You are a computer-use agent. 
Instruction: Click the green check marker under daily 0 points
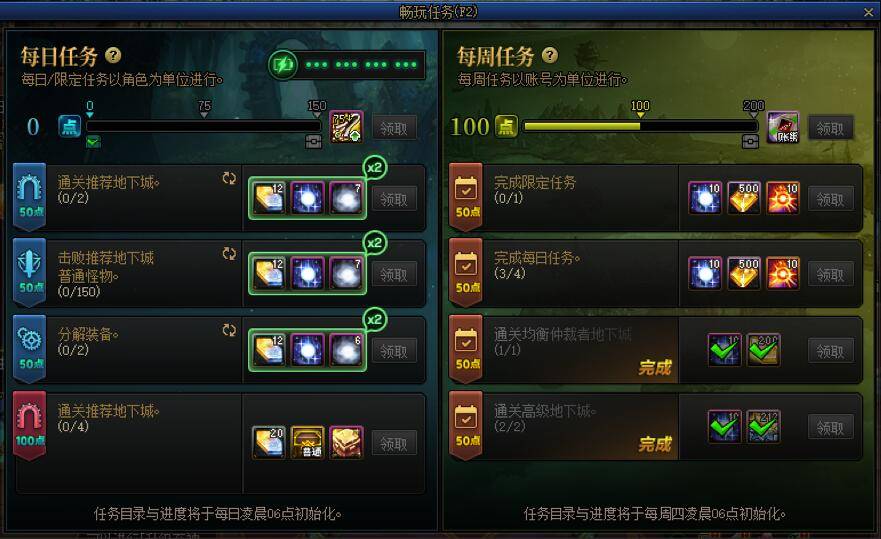click(93, 142)
